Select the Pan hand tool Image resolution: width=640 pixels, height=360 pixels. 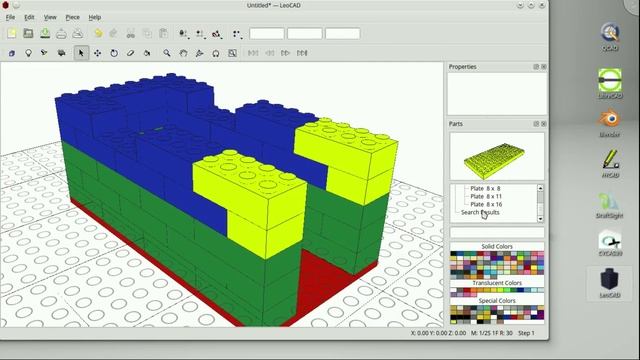[x=183, y=53]
